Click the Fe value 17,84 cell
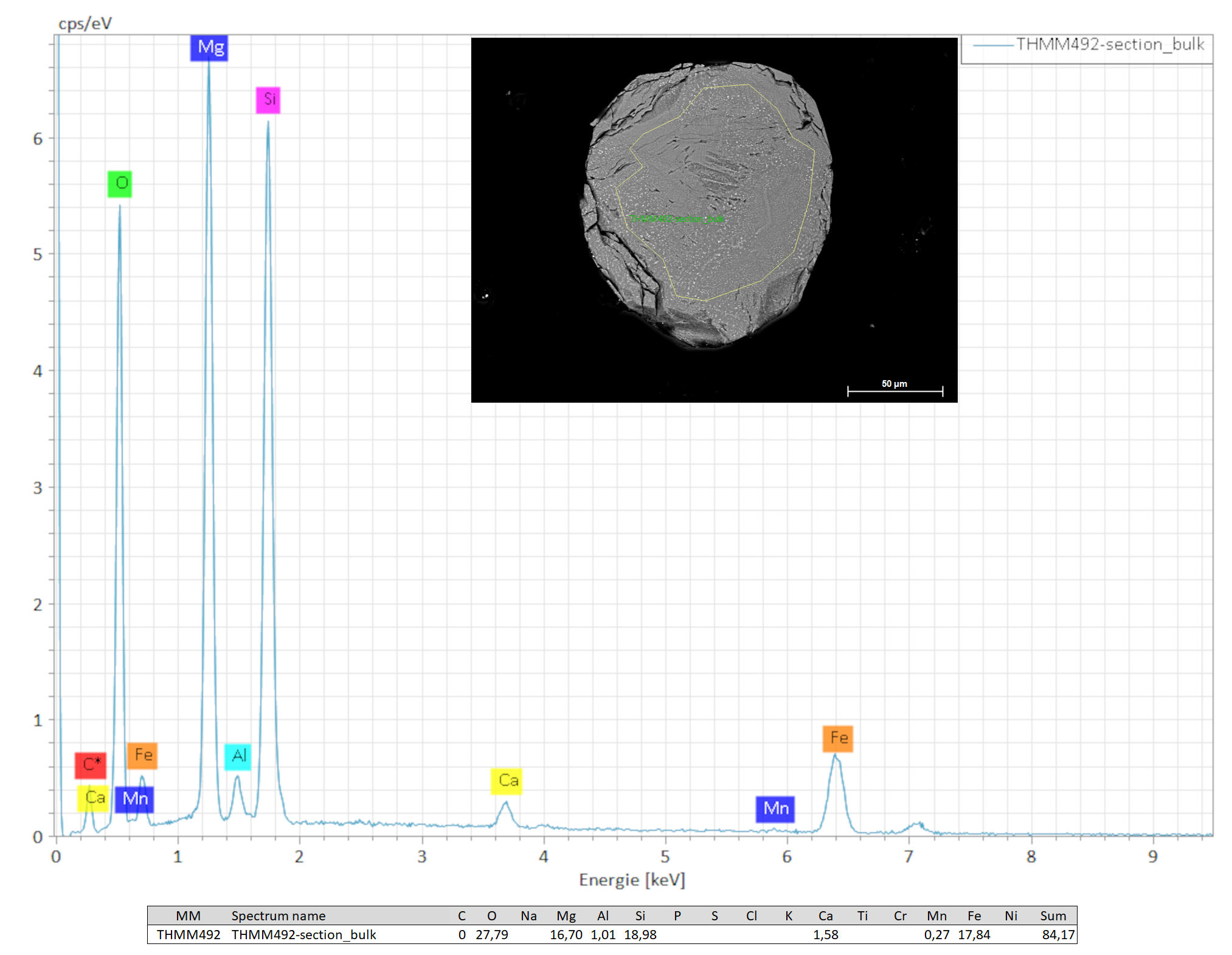The height and width of the screenshot is (955, 1232). click(x=974, y=935)
